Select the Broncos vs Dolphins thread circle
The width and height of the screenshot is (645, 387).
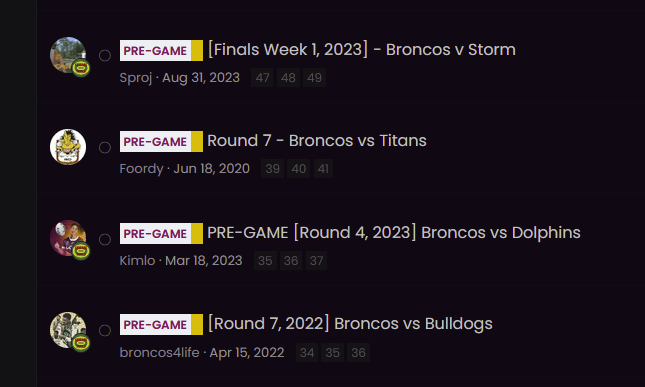tap(105, 239)
